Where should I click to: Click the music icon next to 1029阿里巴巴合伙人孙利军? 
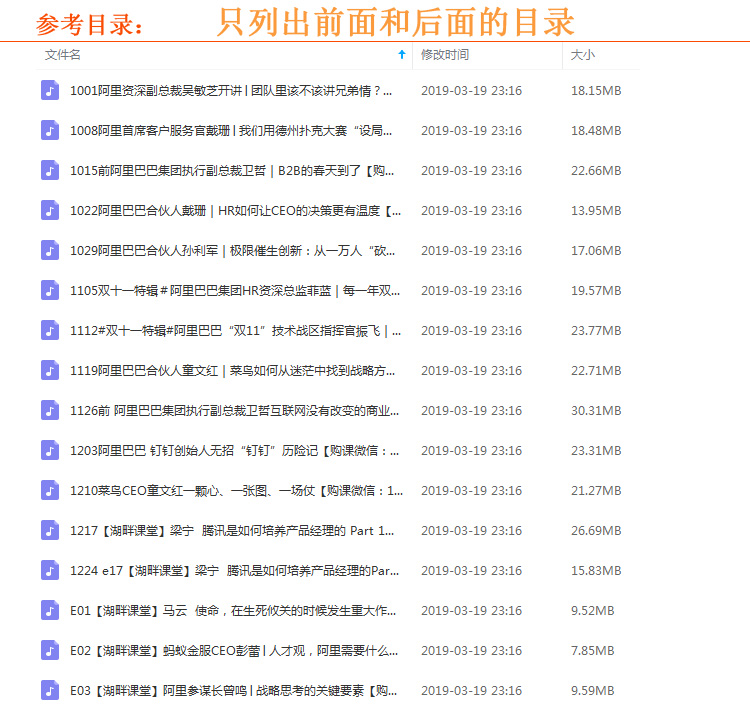[x=50, y=250]
